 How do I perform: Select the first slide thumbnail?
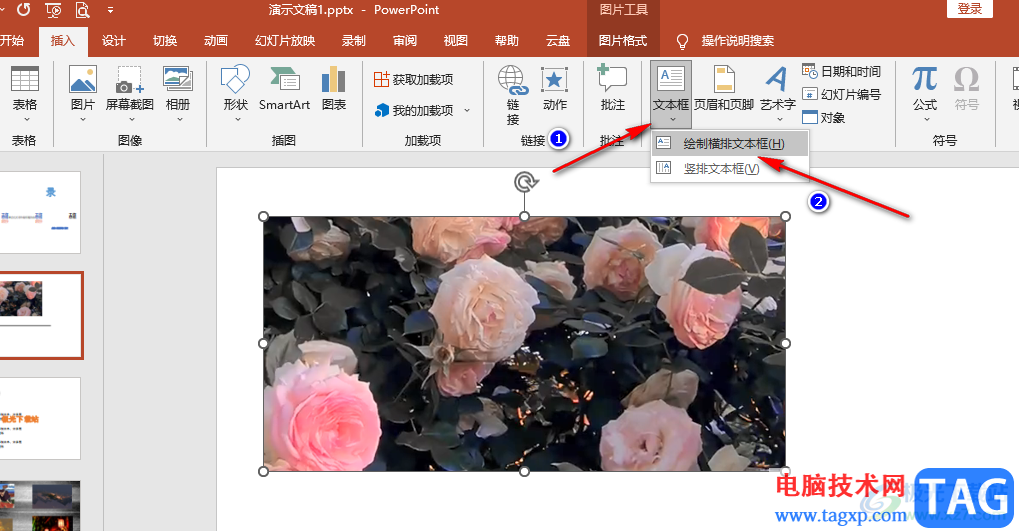(40, 212)
